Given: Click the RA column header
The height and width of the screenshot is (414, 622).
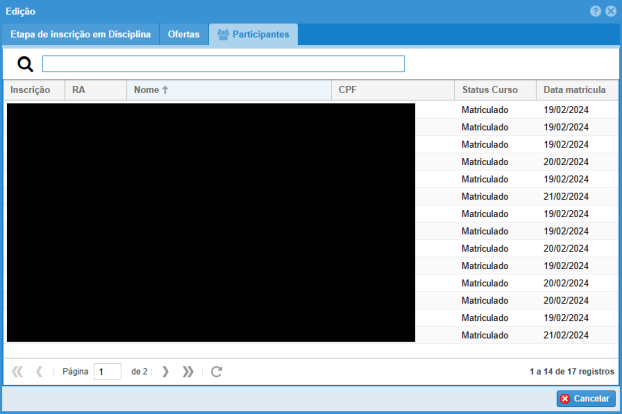Looking at the screenshot, I should point(95,90).
